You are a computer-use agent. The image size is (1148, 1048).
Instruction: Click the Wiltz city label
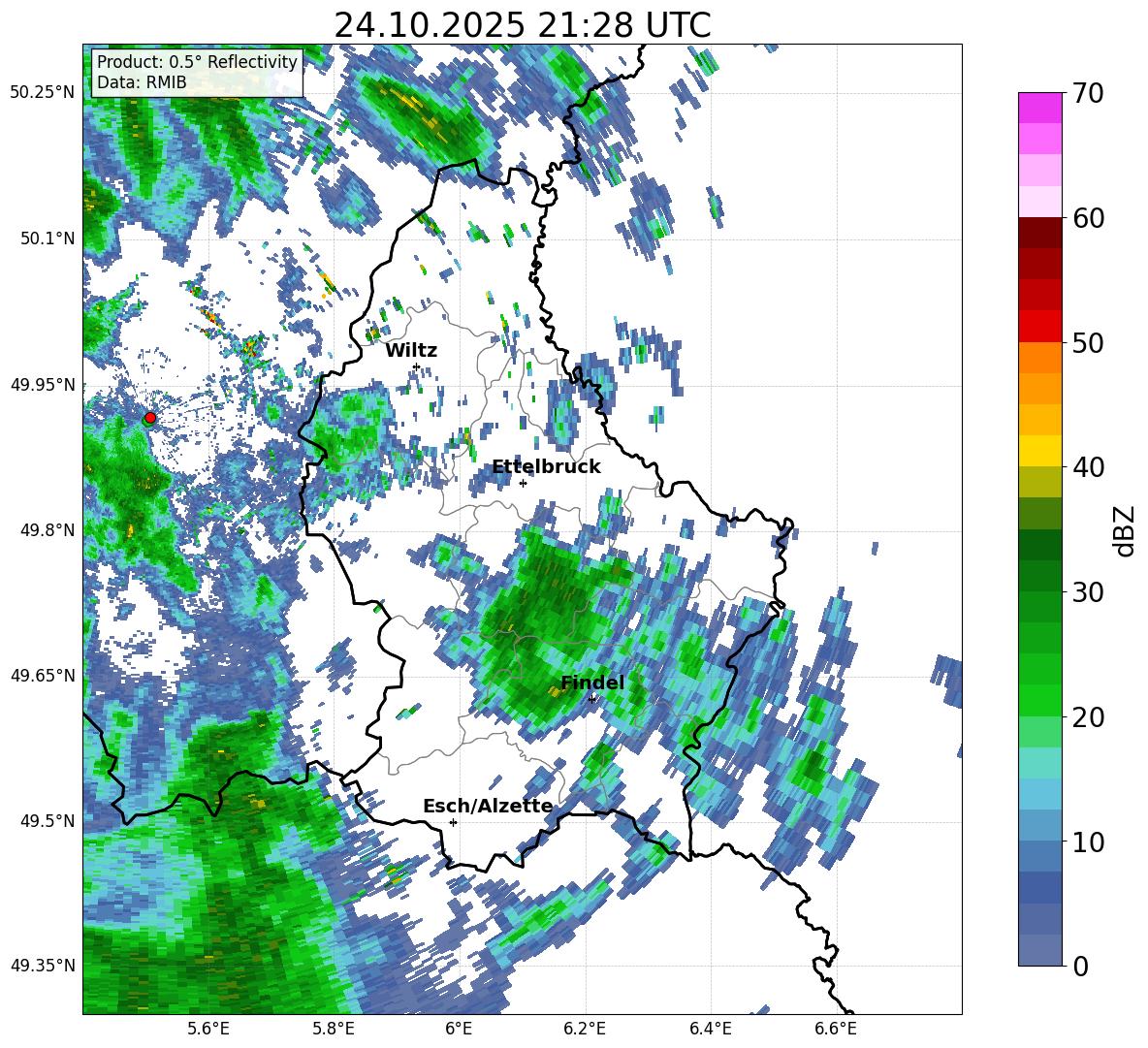pos(411,351)
